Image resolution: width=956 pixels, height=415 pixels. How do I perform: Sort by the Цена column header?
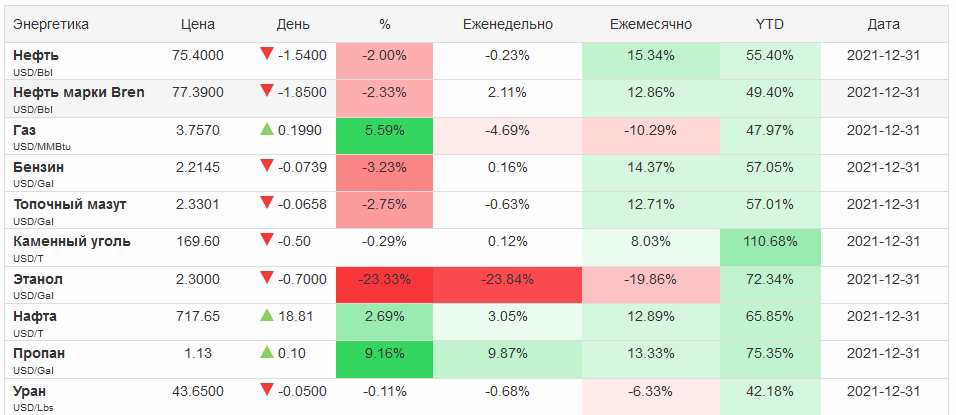click(198, 24)
